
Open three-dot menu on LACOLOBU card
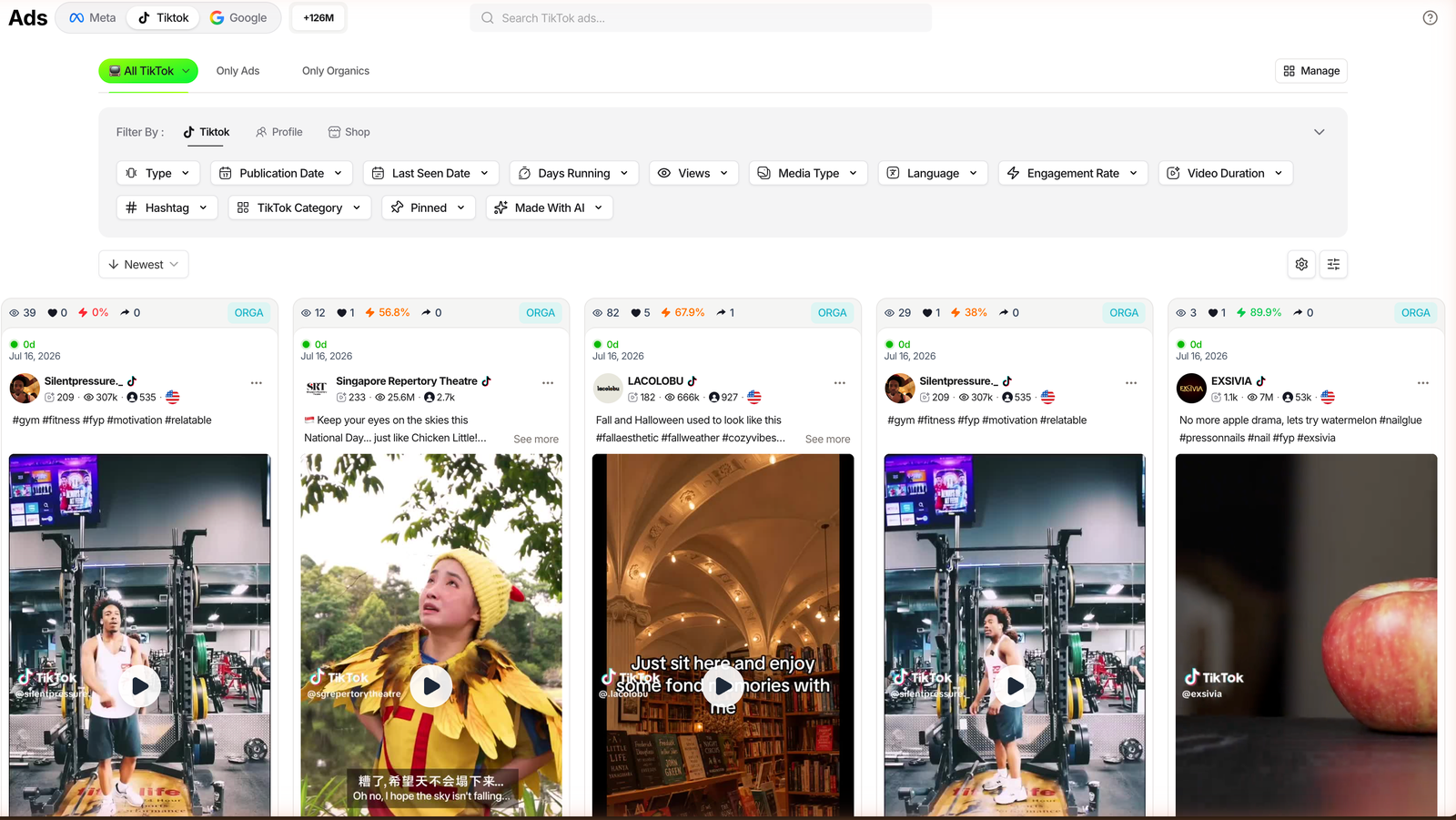click(x=839, y=383)
